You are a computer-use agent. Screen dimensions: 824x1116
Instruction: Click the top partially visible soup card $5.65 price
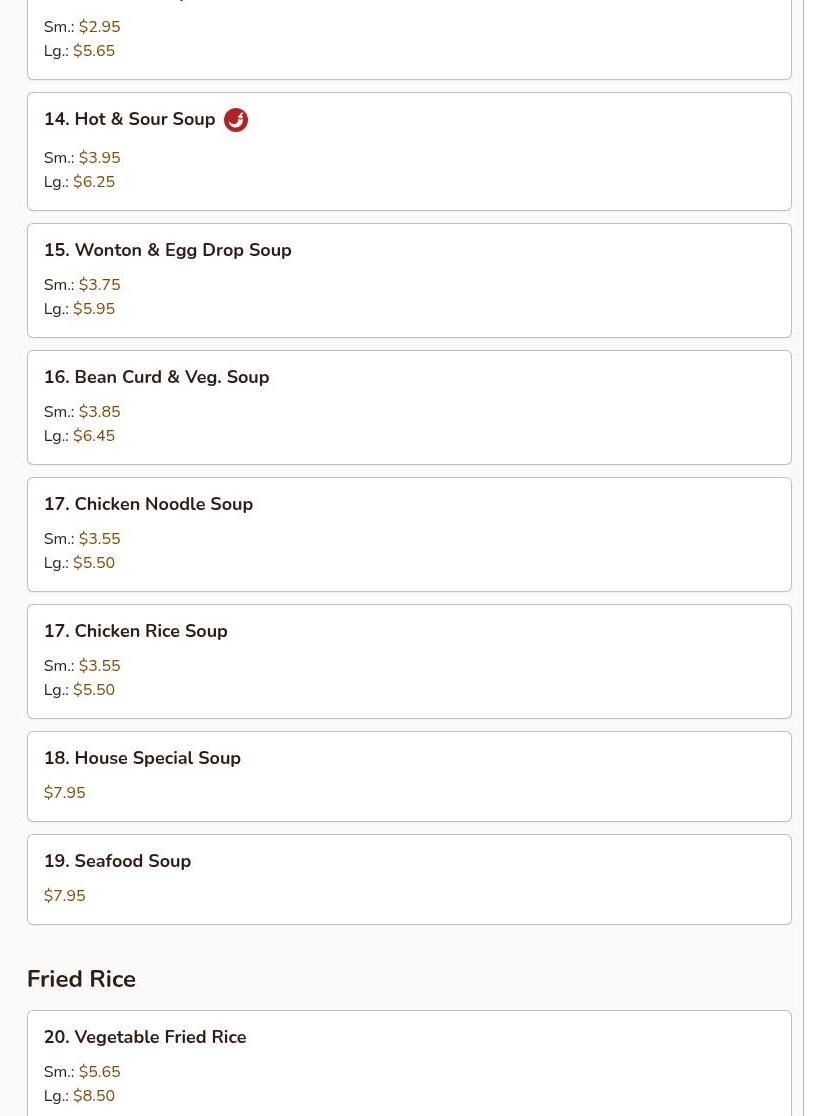[x=94, y=51]
